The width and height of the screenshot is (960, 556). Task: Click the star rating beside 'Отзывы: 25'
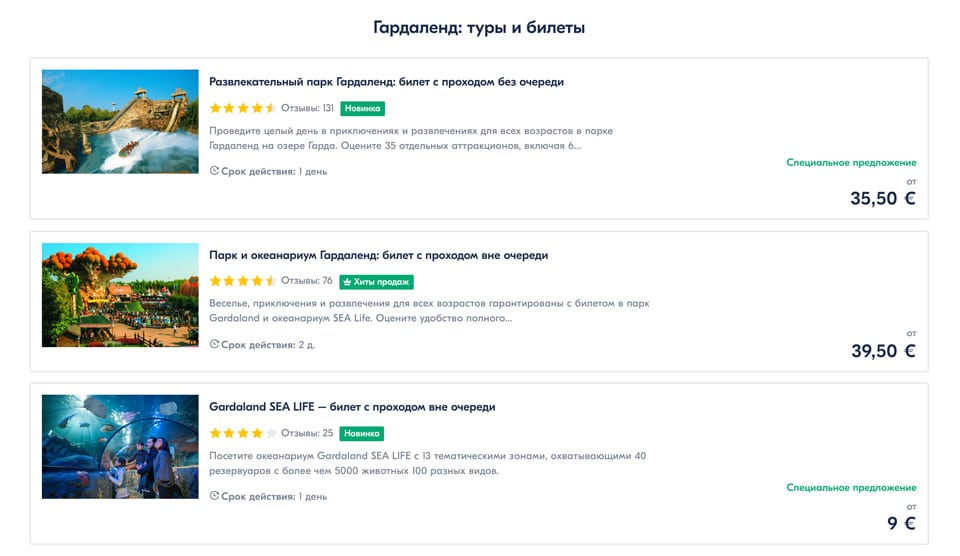tap(242, 433)
